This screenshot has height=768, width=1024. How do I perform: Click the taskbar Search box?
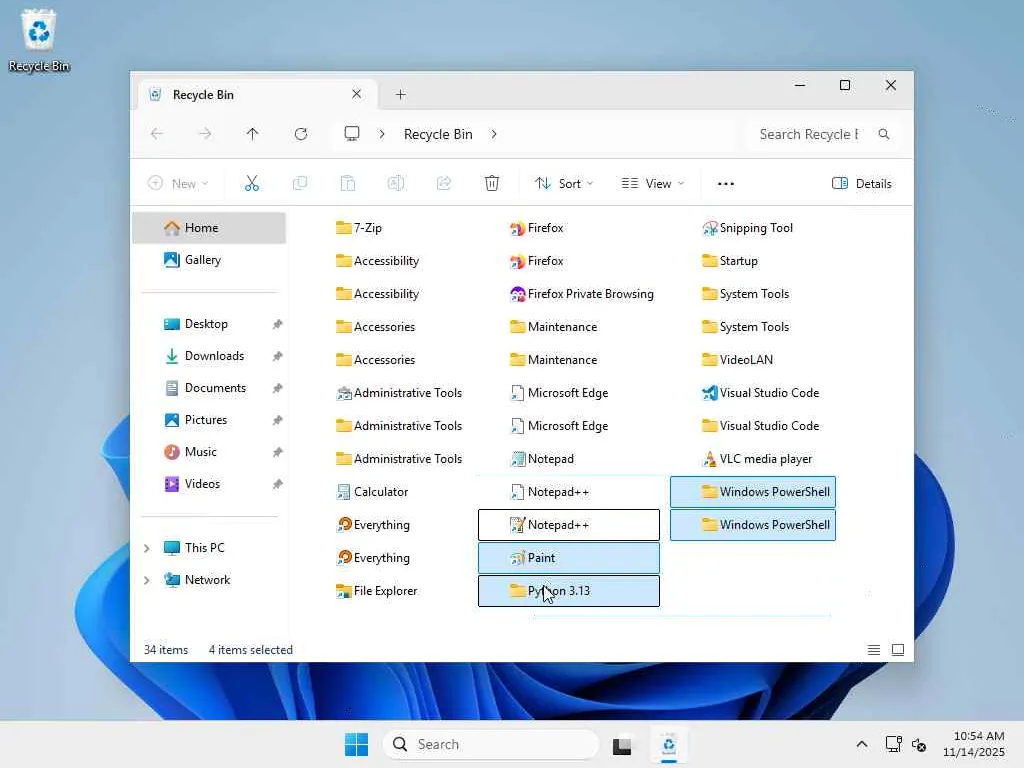(491, 744)
